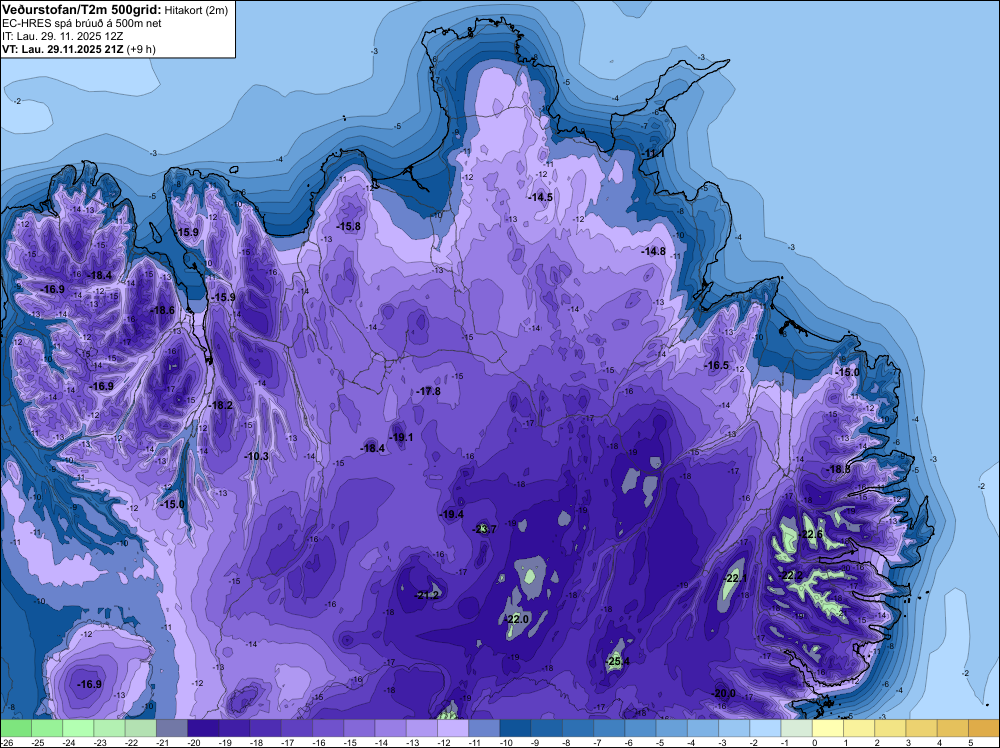This screenshot has width=1000, height=748.
Task: Select the -19.1 temperature label
Action: click(401, 437)
